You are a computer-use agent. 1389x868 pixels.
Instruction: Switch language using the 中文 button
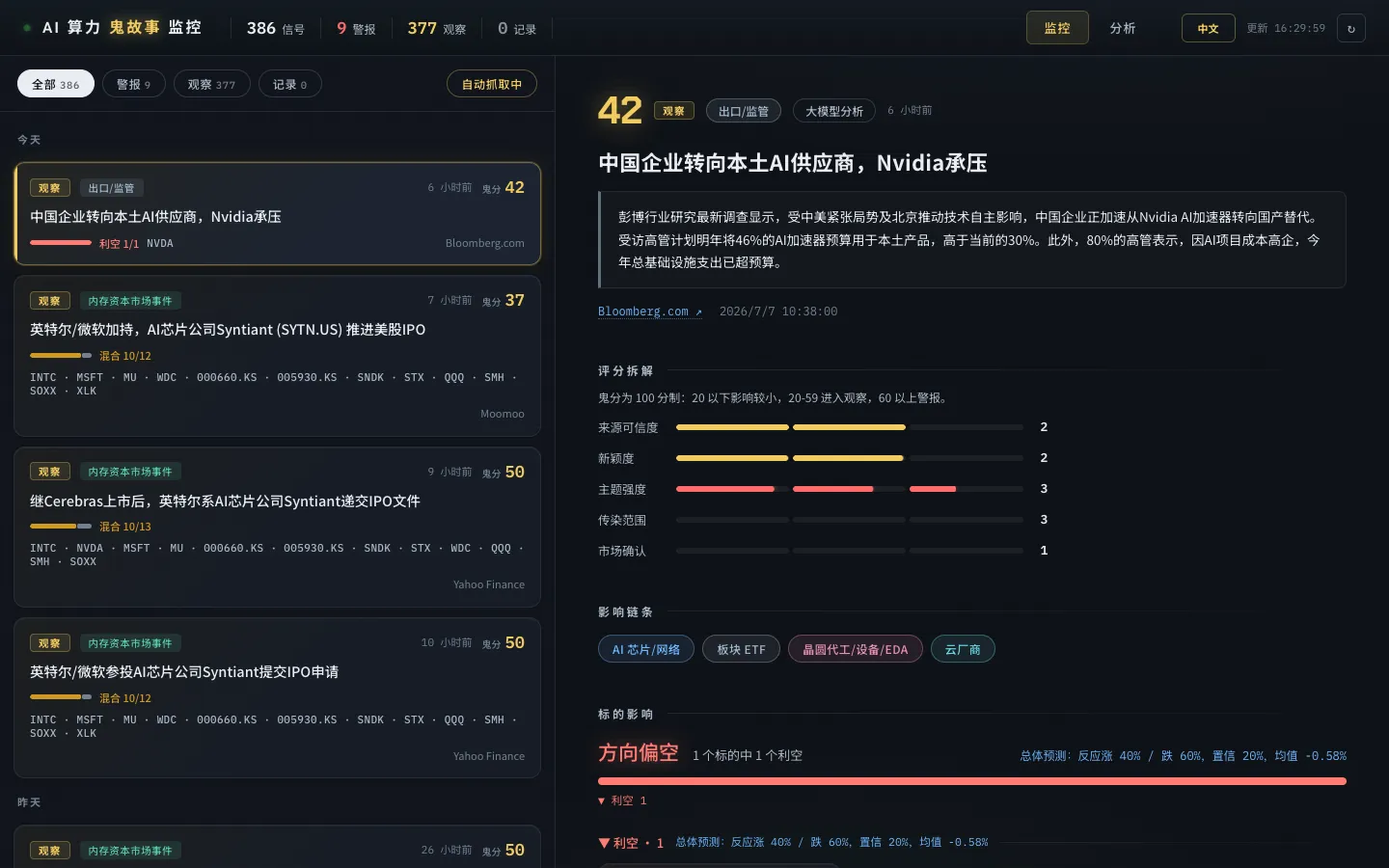point(1208,28)
